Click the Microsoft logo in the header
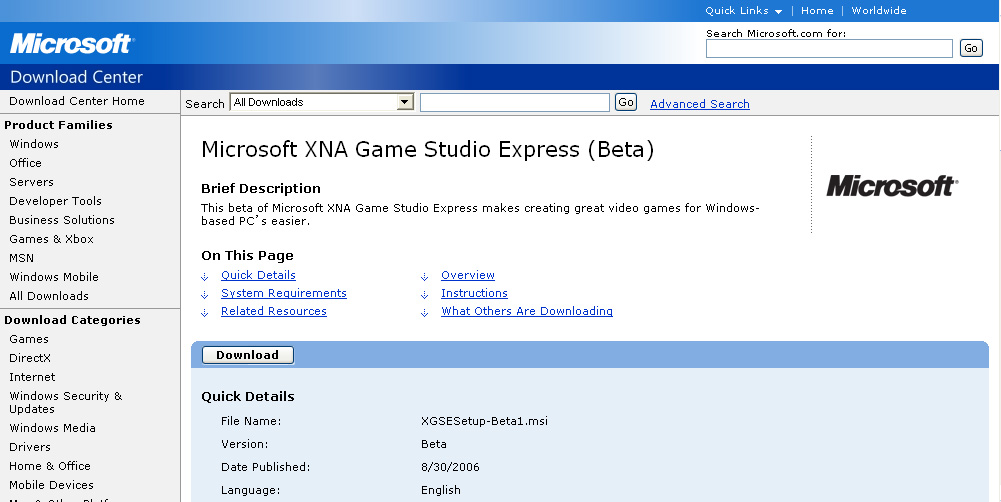Screen dimensions: 1001x502 click(x=71, y=44)
